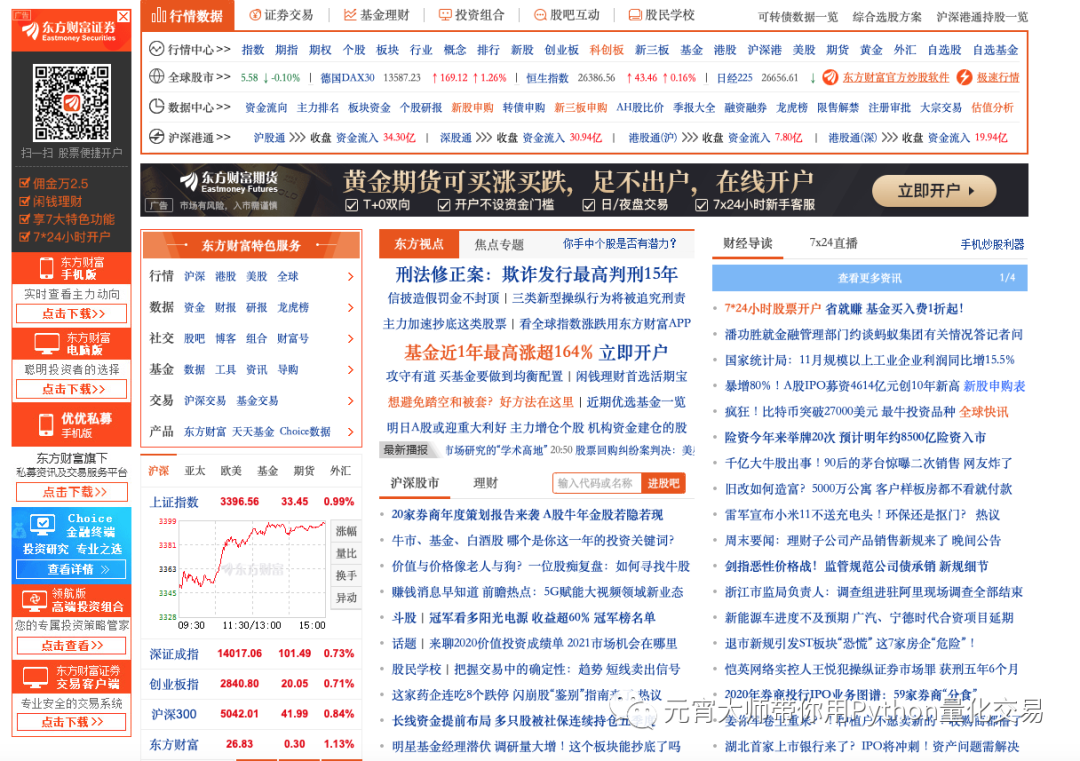The image size is (1080, 761).
Task: Open the 沪深港通持股一览 top link
Action: click(982, 17)
